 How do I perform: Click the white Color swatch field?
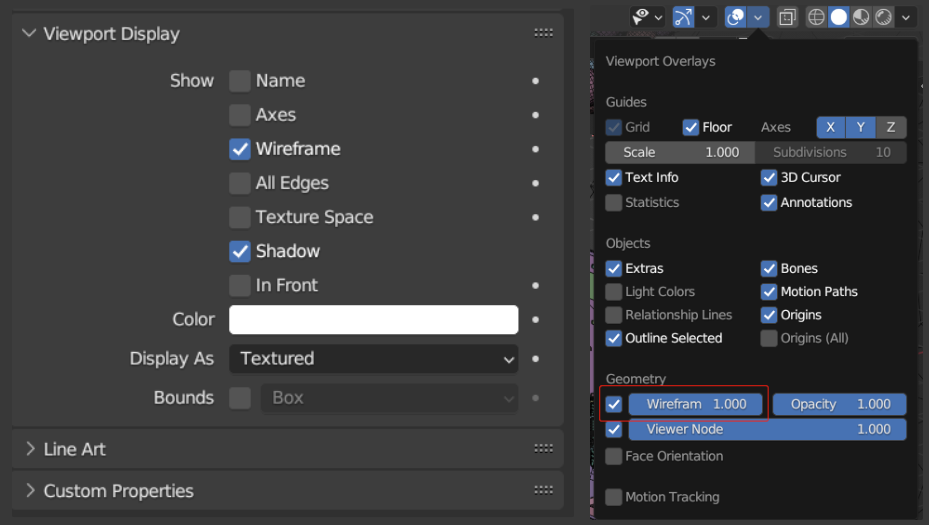pyautogui.click(x=373, y=320)
